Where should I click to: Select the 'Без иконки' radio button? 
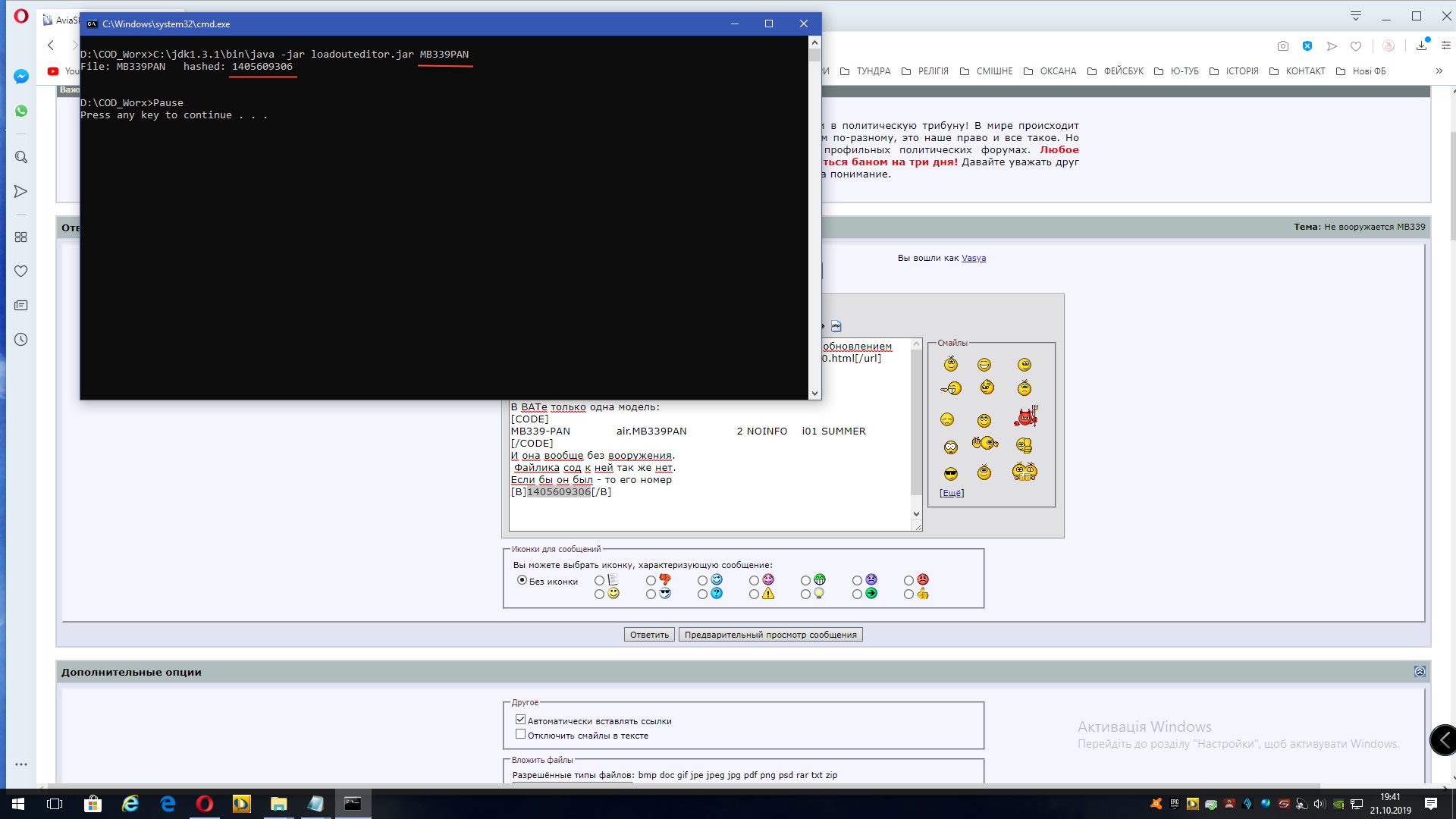tap(522, 580)
